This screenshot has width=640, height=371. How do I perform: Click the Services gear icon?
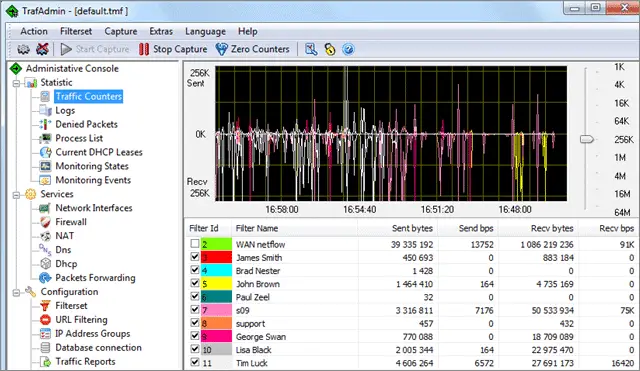(31, 194)
